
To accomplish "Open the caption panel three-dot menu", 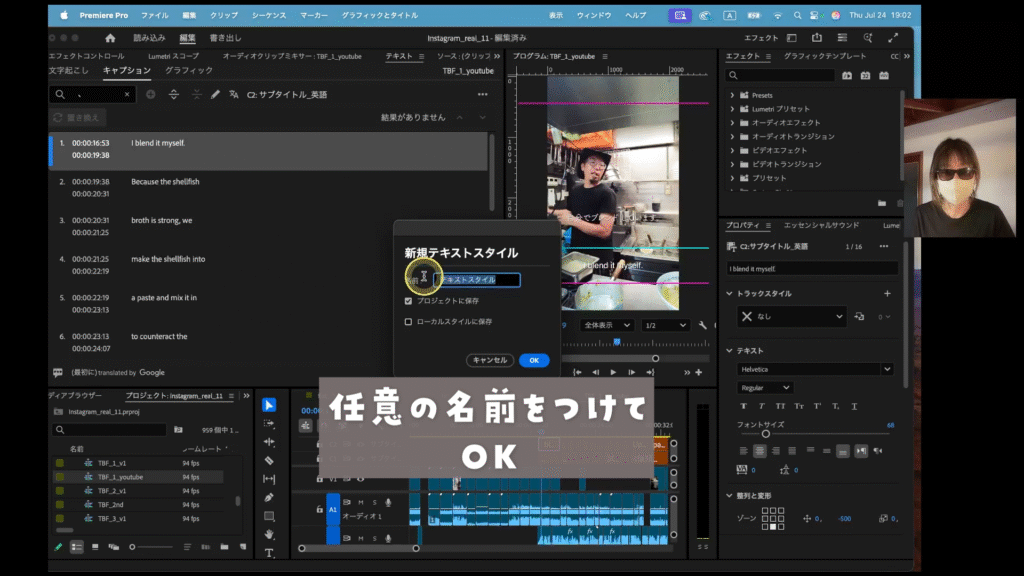I will click(x=483, y=95).
